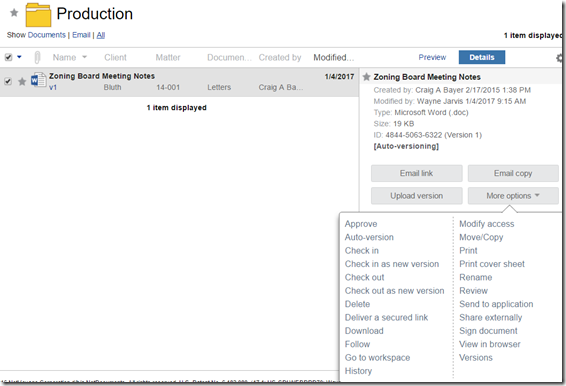Image resolution: width=566 pixels, height=386 pixels.
Task: Open the dropdown arrow beside select-all checkbox
Action: (19, 57)
